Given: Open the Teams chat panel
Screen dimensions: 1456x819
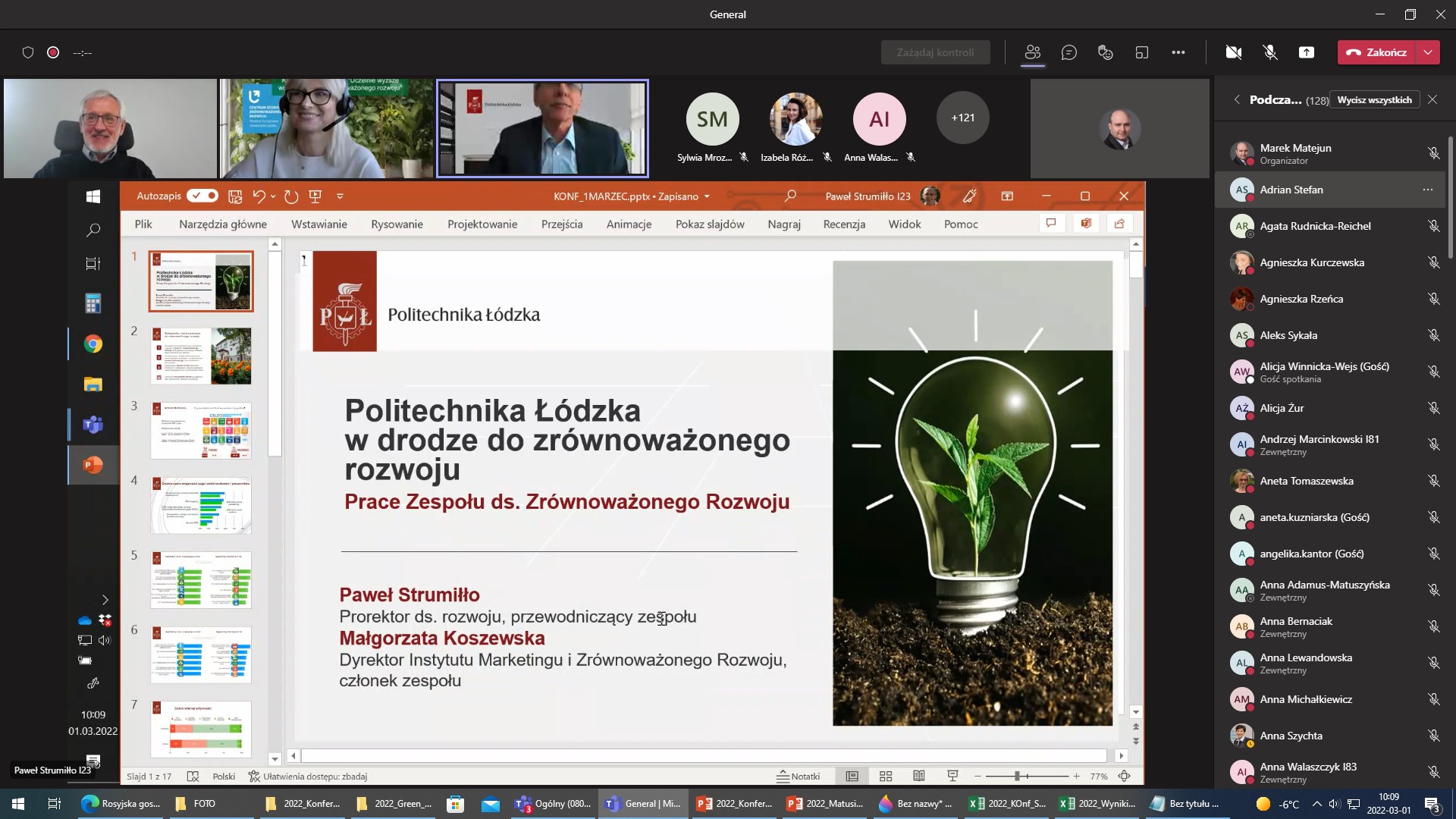Looking at the screenshot, I should point(1069,52).
